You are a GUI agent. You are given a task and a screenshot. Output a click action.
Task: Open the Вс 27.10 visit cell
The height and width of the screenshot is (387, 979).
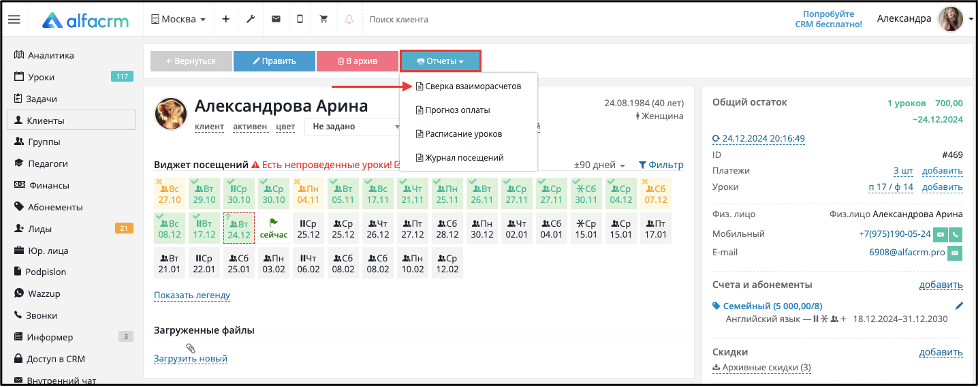tap(169, 193)
